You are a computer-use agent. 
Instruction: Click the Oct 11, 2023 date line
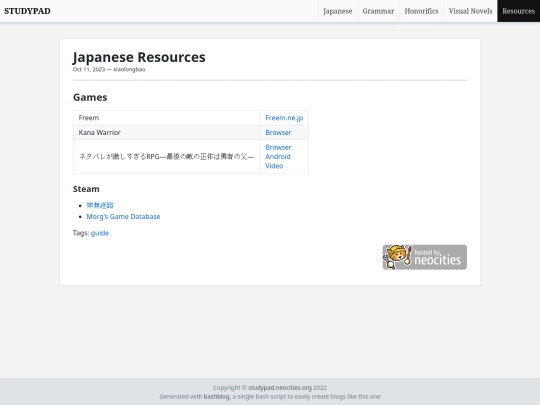pyautogui.click(x=109, y=70)
